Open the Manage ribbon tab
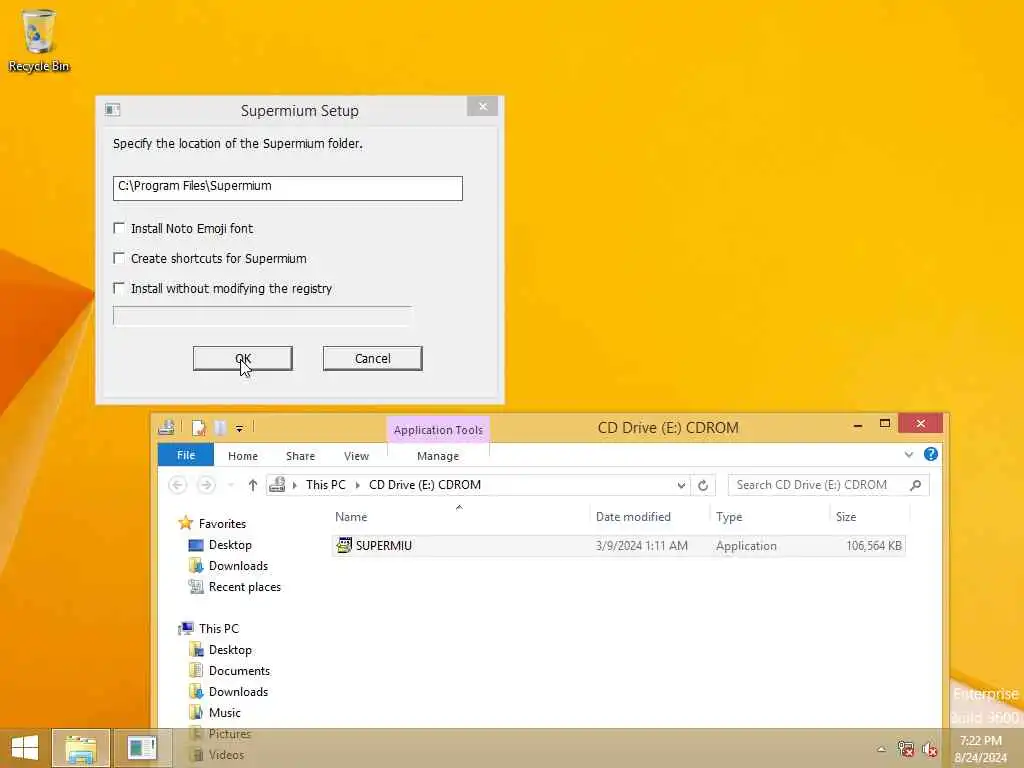This screenshot has width=1024, height=768. [x=438, y=456]
